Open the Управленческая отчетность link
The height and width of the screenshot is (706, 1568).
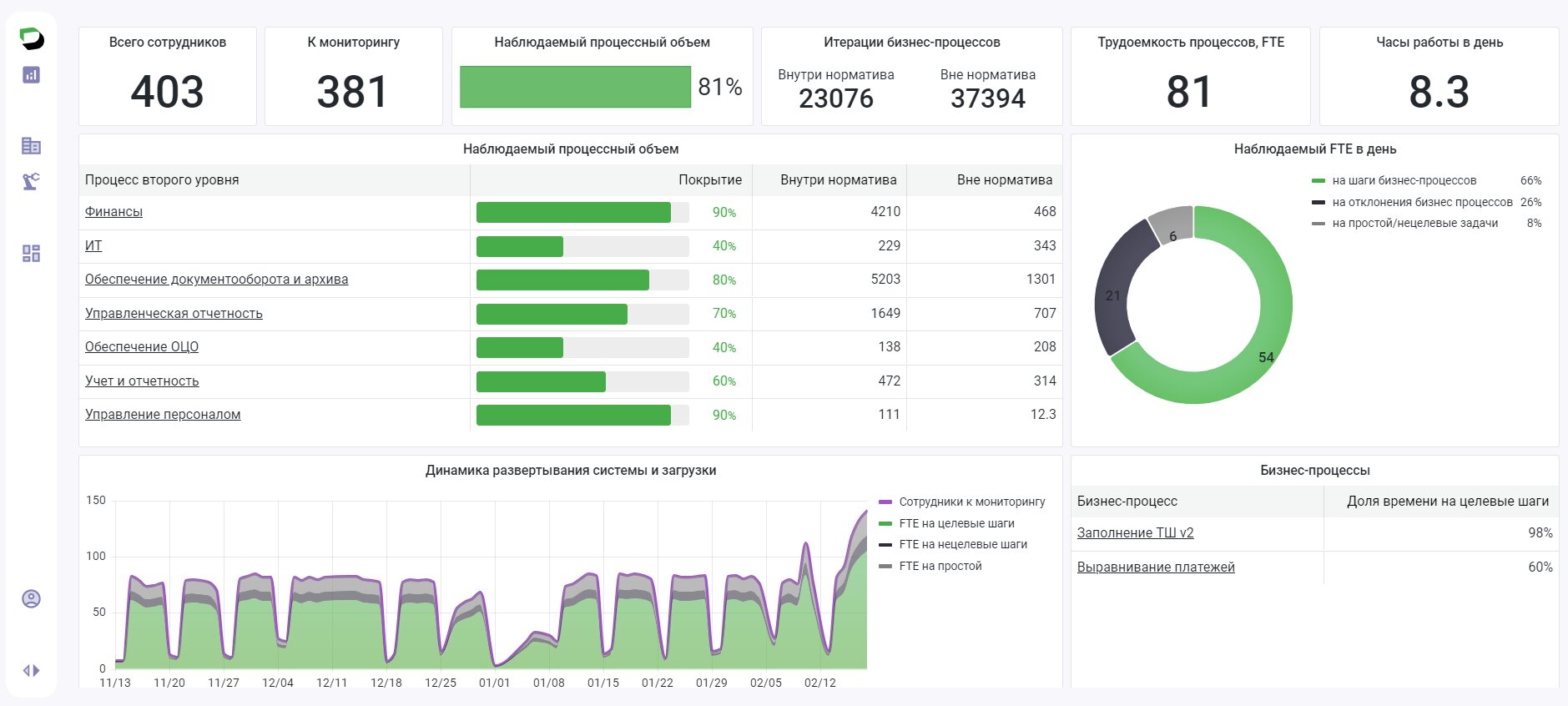(x=174, y=313)
